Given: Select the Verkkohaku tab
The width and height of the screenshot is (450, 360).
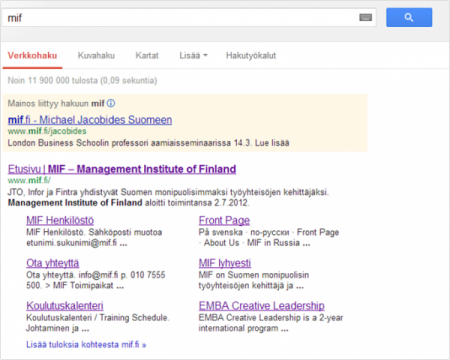Looking at the screenshot, I should coord(32,55).
